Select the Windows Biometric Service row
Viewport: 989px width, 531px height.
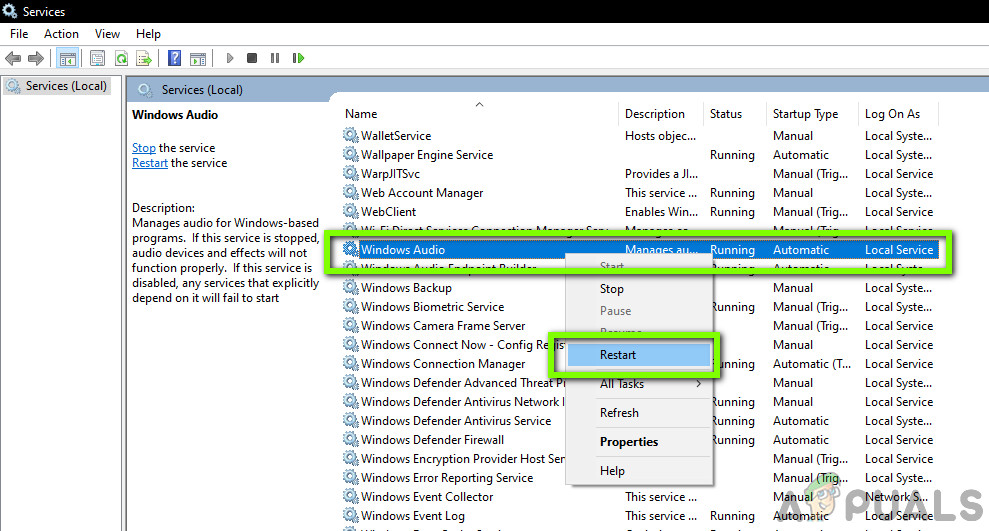coord(640,306)
